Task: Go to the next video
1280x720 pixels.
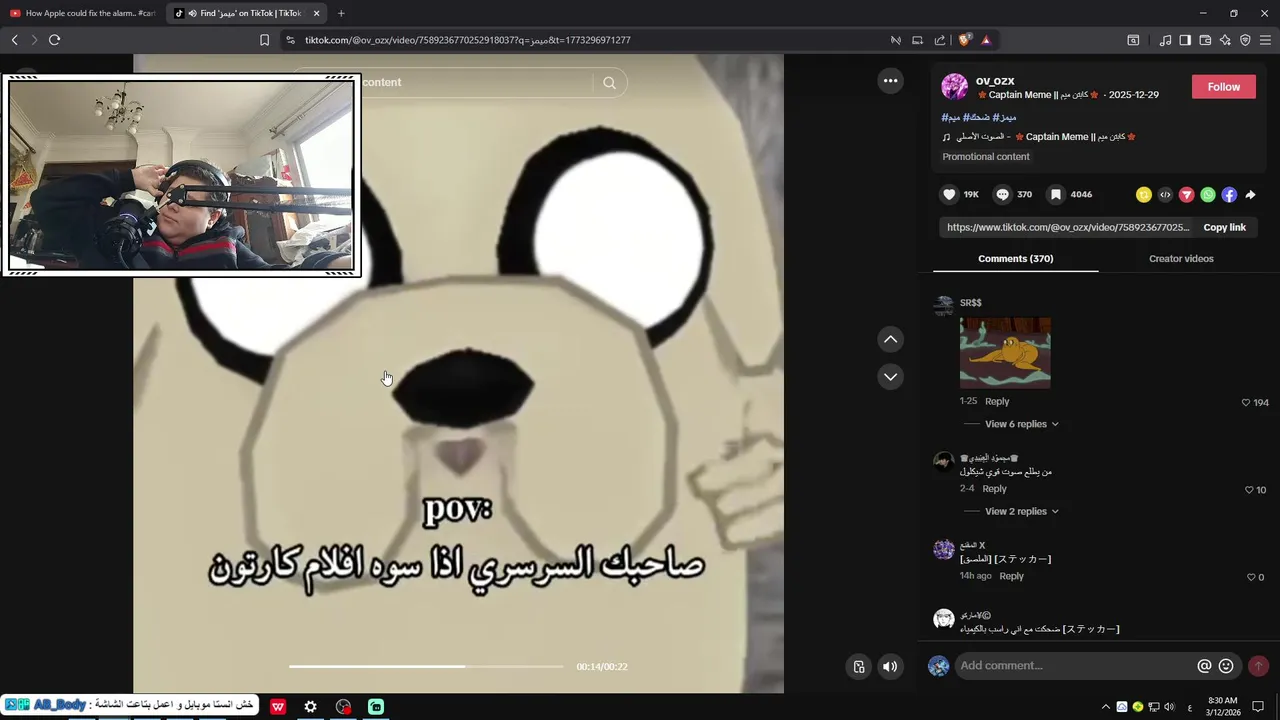Action: [x=890, y=377]
